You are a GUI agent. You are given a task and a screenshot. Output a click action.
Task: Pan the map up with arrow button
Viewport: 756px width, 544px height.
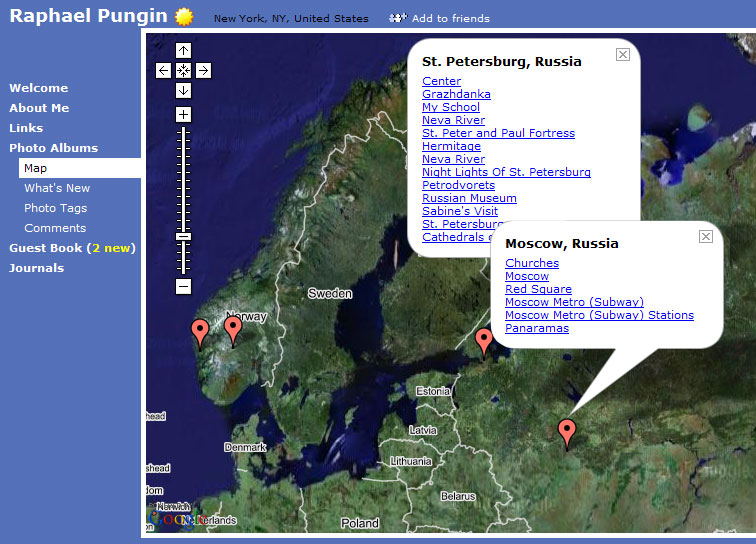pos(183,51)
